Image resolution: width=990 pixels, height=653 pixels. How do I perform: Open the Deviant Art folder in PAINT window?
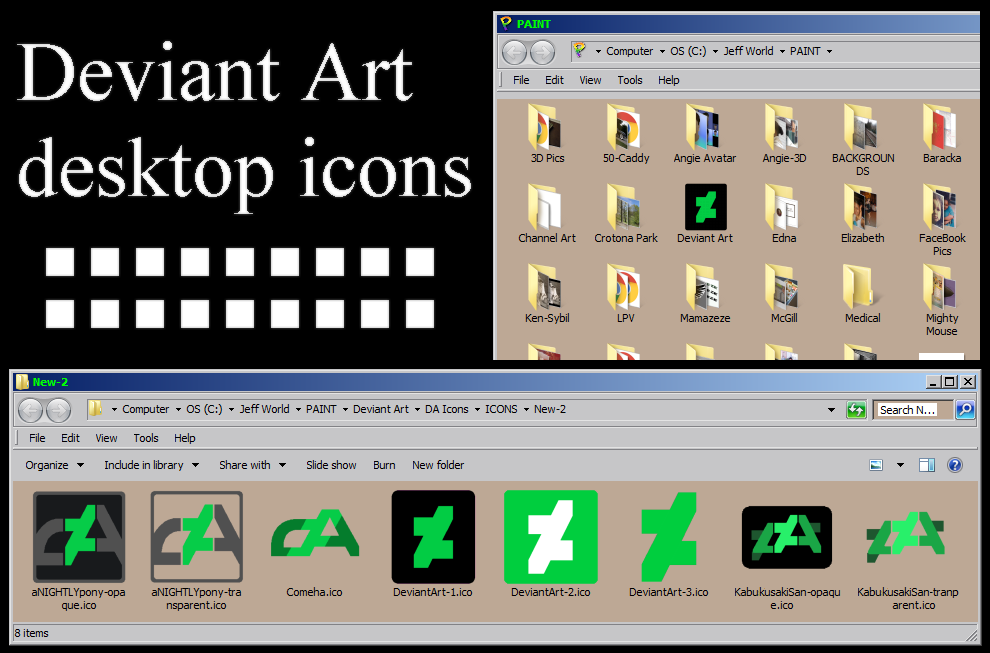(705, 213)
